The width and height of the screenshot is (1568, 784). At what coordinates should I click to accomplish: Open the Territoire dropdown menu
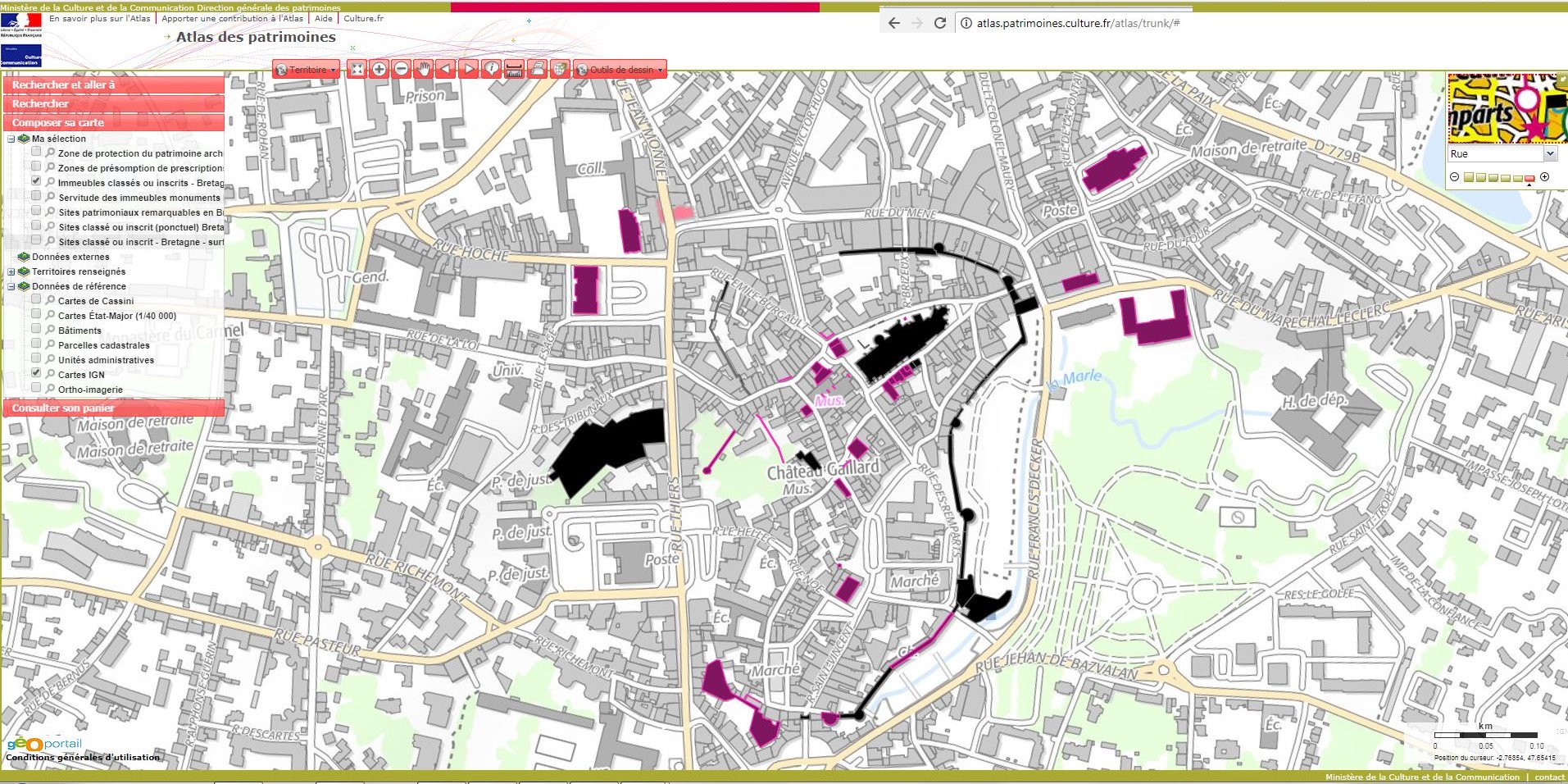[x=307, y=70]
